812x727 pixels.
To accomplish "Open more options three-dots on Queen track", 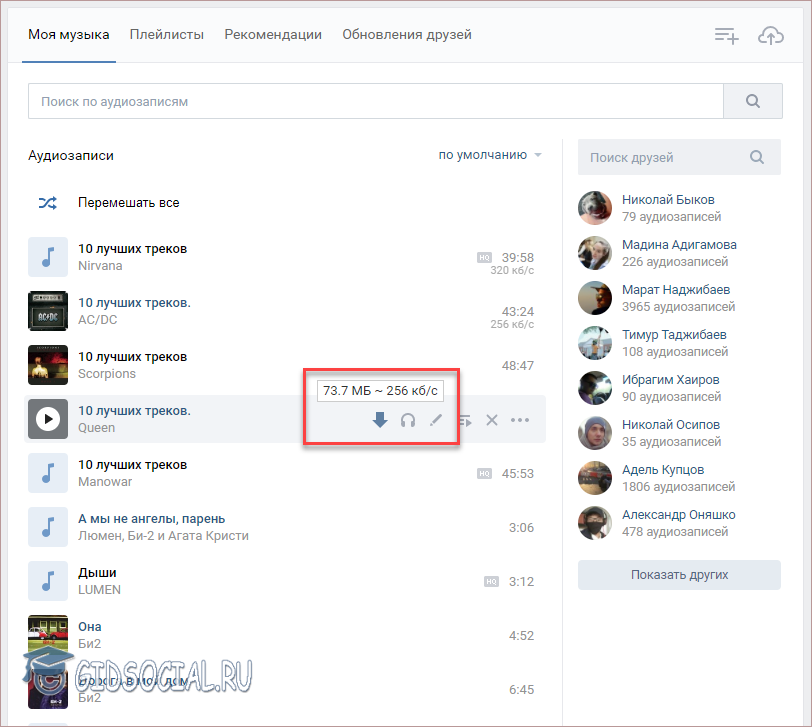I will [x=520, y=420].
